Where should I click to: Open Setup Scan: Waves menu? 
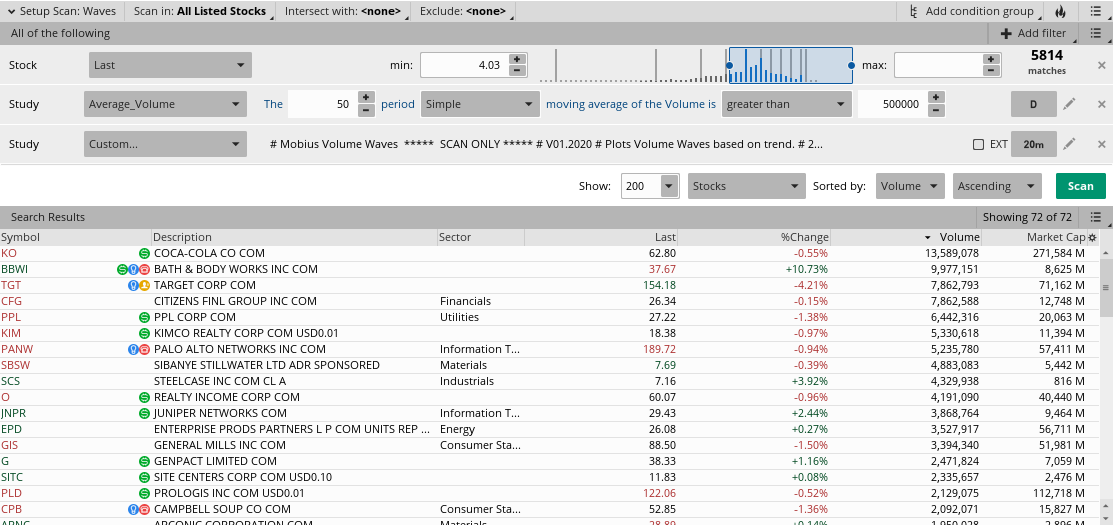(x=62, y=11)
